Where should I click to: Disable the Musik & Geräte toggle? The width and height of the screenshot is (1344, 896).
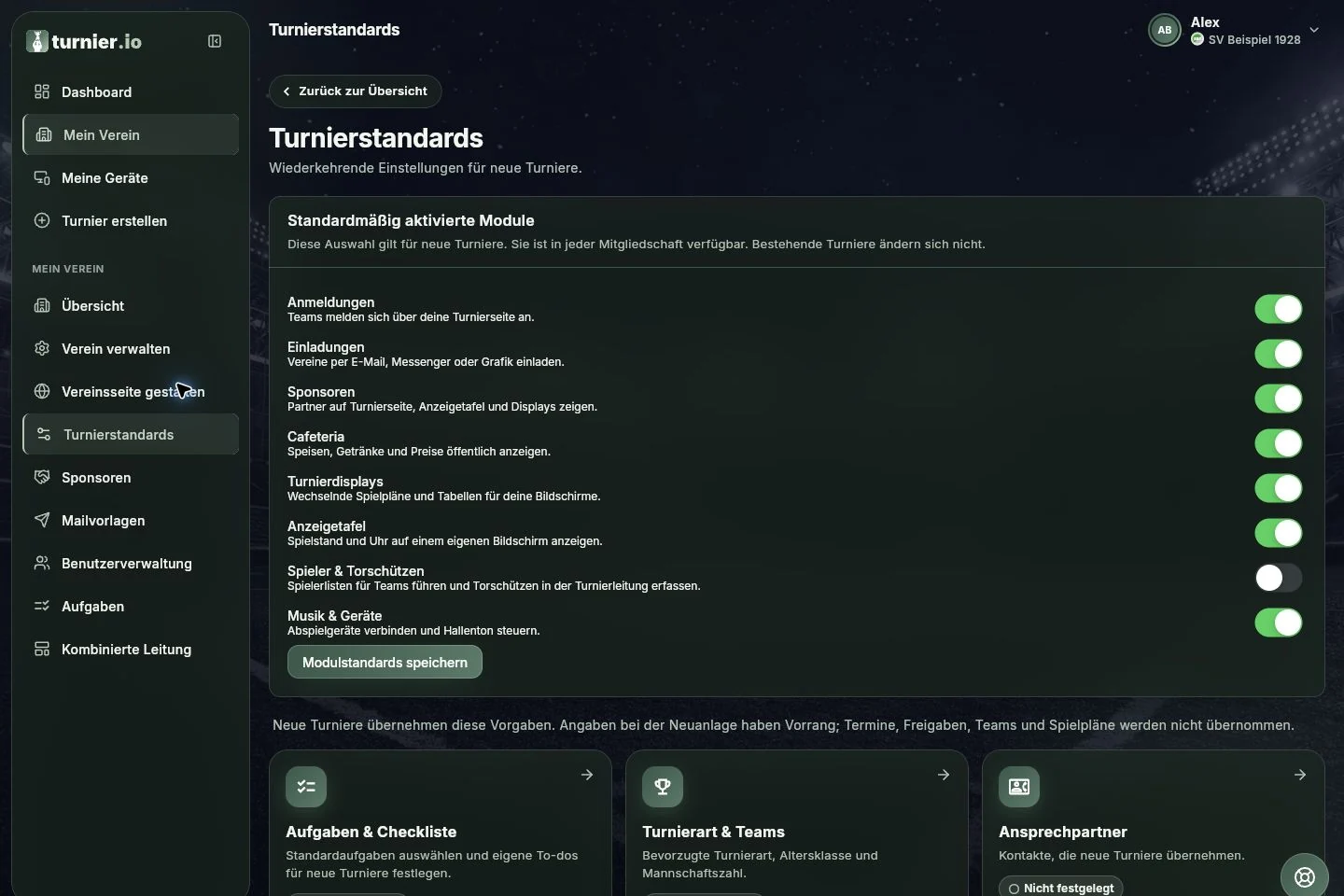point(1278,623)
